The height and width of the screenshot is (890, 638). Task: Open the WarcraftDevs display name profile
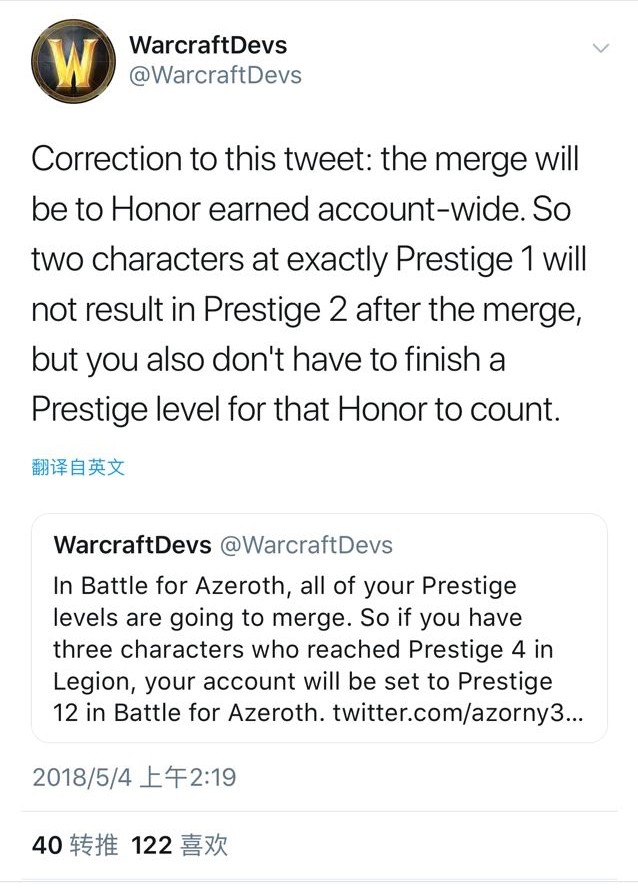[208, 45]
